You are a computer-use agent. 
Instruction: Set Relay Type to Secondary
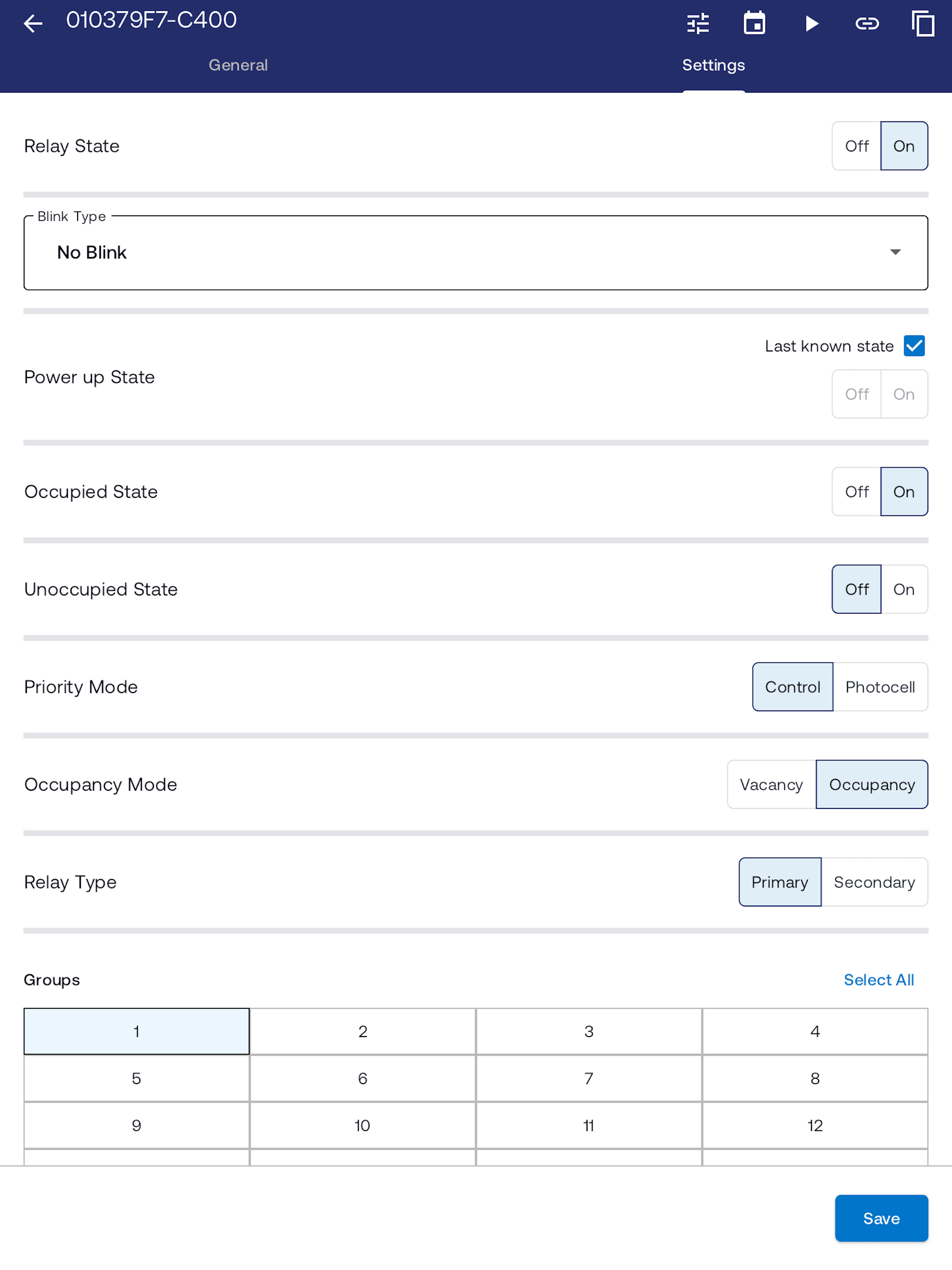pyautogui.click(x=874, y=882)
